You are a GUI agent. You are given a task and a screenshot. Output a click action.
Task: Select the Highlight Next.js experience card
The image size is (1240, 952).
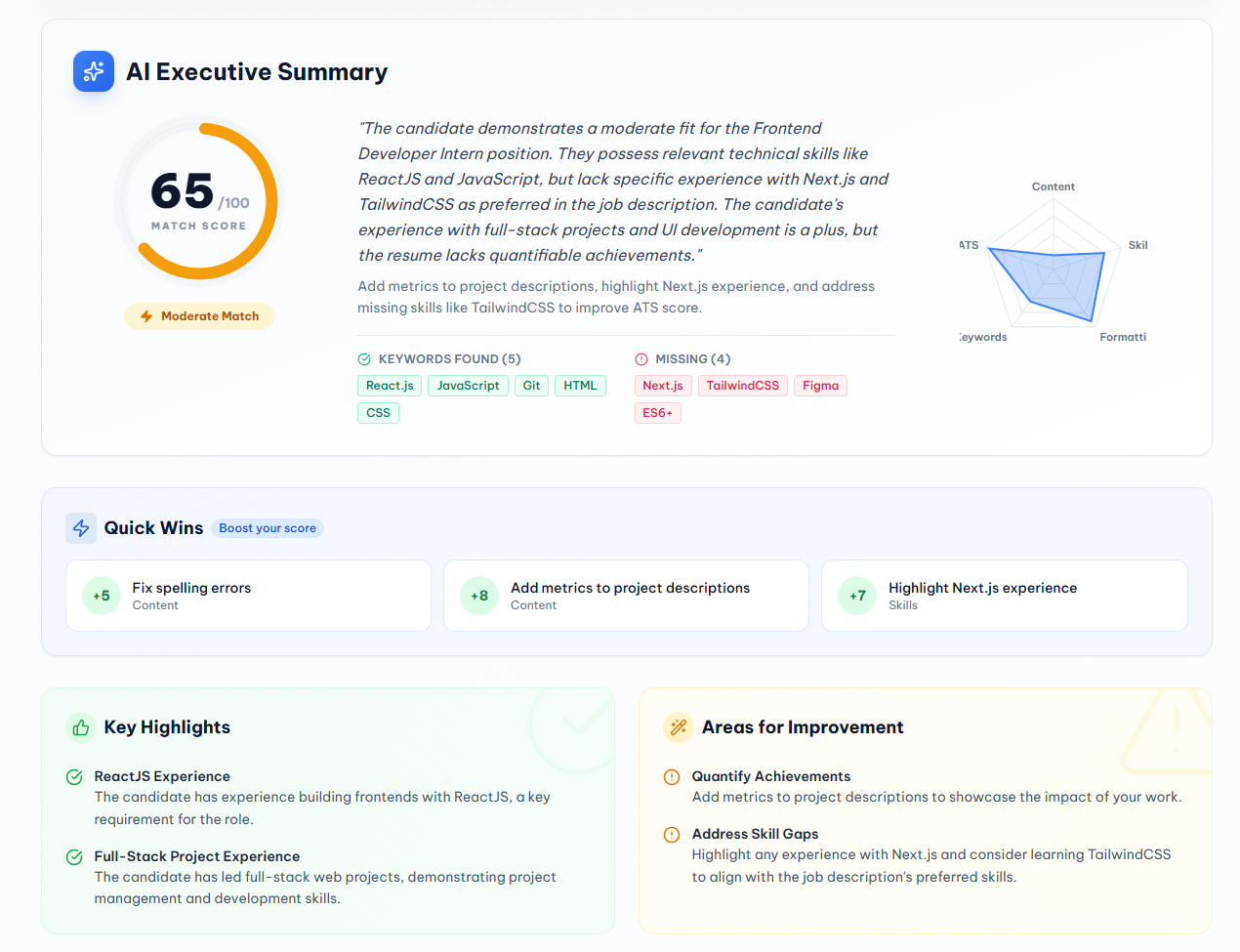(x=1004, y=596)
